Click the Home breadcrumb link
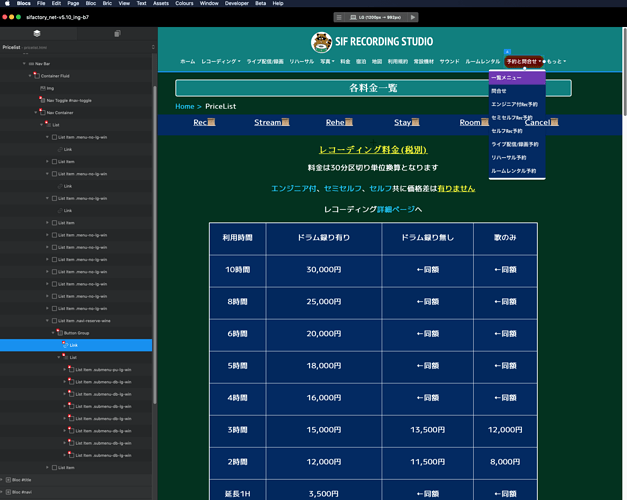The width and height of the screenshot is (627, 500). (x=184, y=106)
